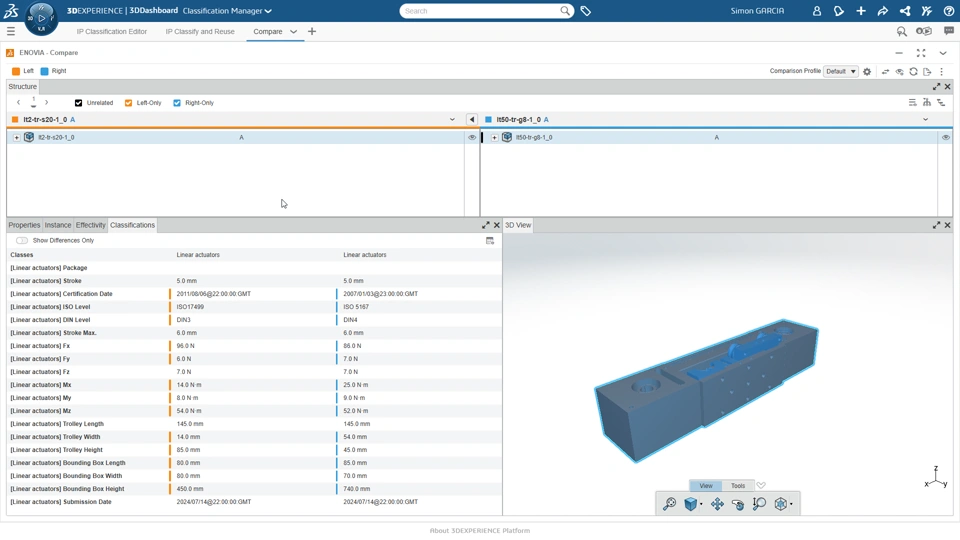Switch to IP Classify and Reuse tab
Image resolution: width=960 pixels, height=540 pixels.
click(x=200, y=32)
